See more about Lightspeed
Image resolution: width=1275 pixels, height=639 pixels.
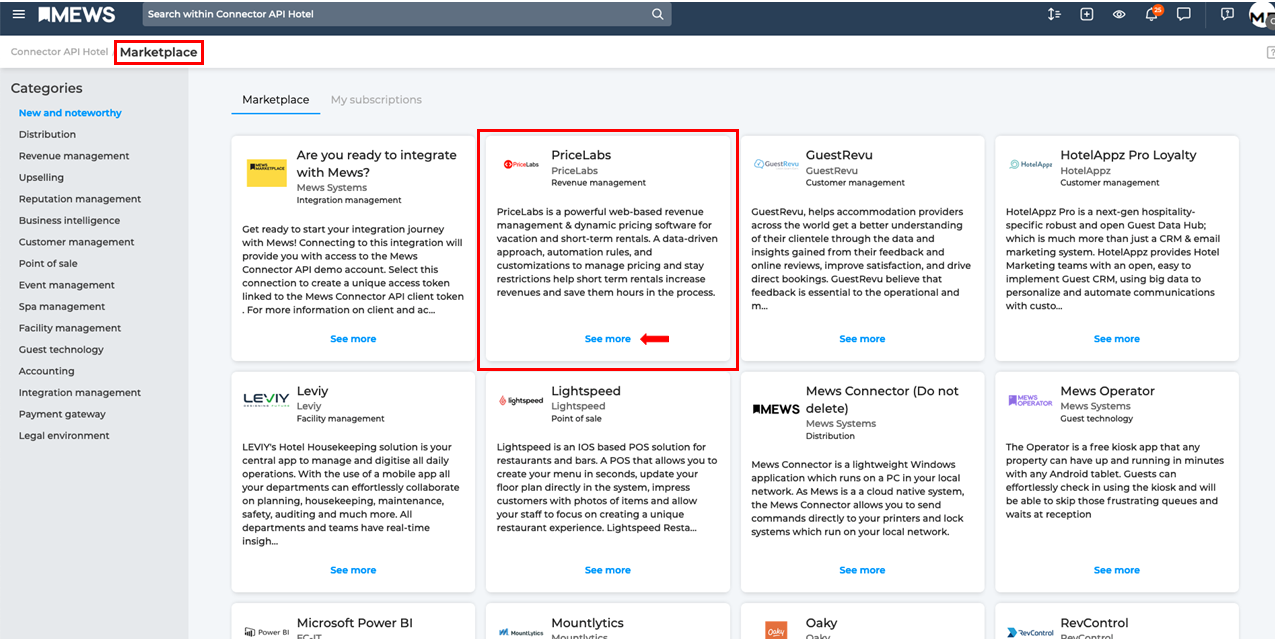pyautogui.click(x=608, y=570)
